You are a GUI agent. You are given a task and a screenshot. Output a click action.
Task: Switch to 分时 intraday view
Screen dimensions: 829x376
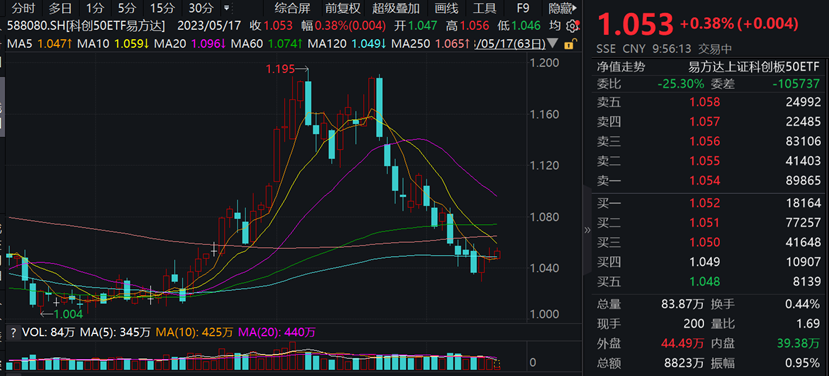23,8
